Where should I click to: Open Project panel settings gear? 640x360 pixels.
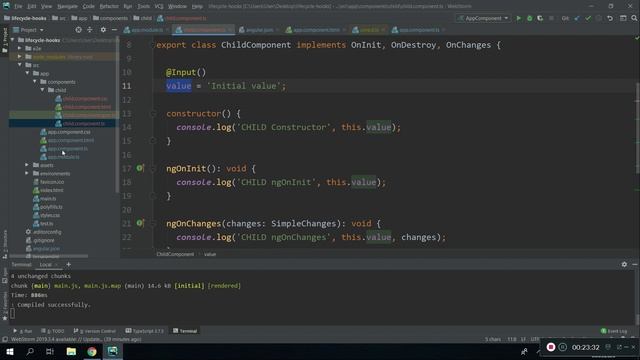coord(103,30)
